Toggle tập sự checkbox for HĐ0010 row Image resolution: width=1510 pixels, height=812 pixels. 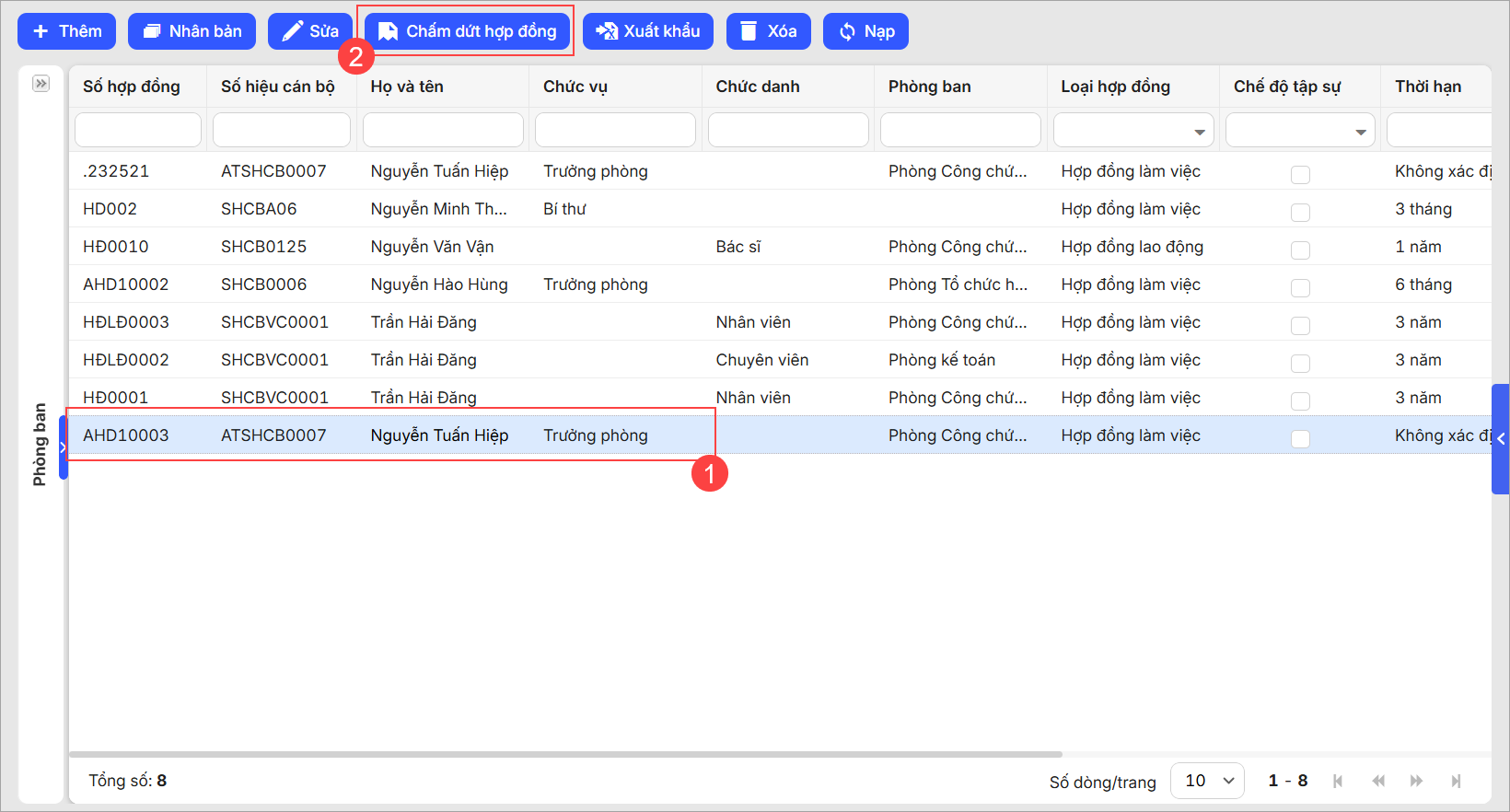[1300, 249]
